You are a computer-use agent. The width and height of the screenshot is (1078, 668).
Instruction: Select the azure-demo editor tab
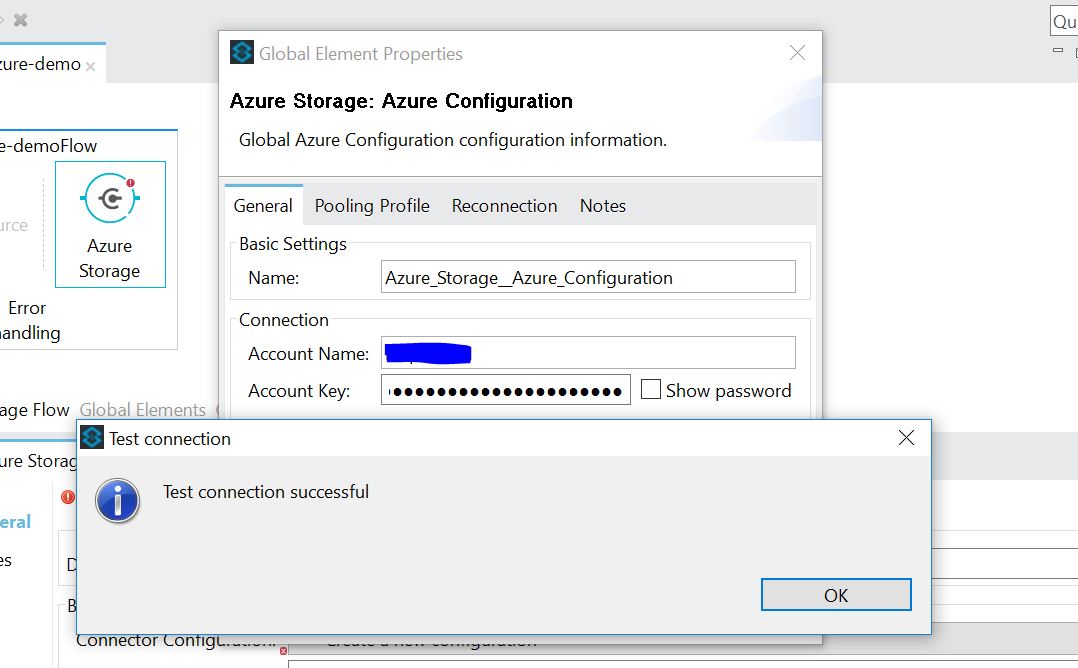click(x=40, y=62)
